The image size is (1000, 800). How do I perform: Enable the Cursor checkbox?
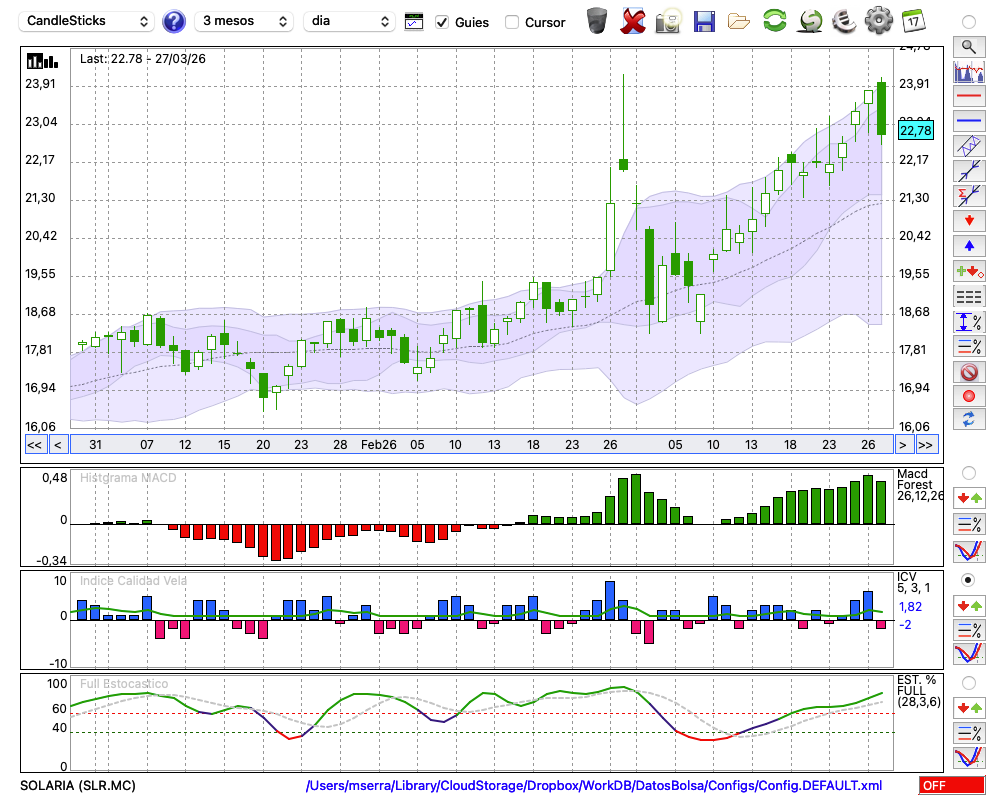tap(512, 22)
